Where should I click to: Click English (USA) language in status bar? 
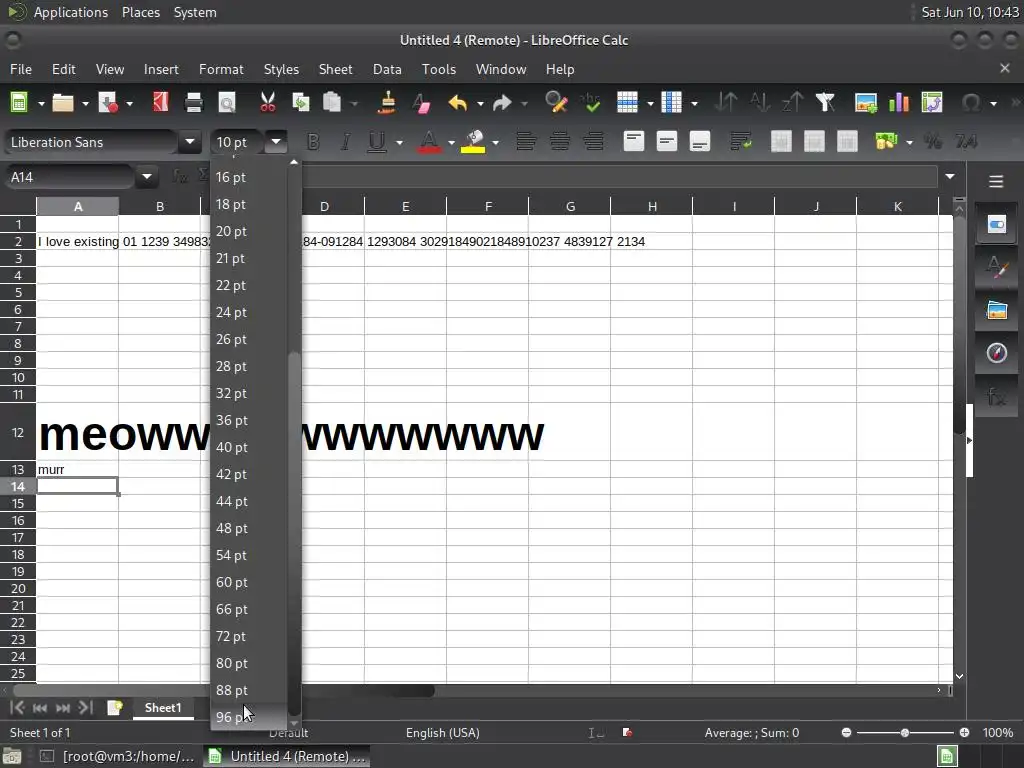click(443, 733)
